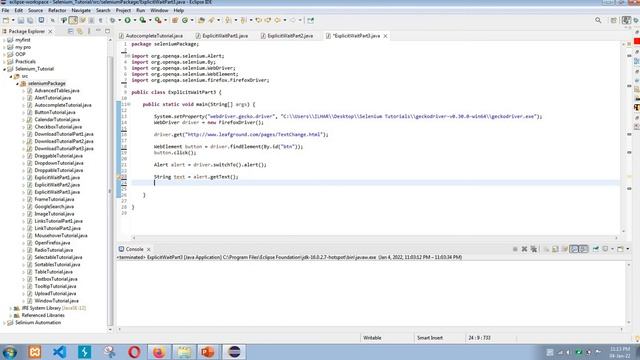Click the New file toolbar icon

click(x=6, y=20)
